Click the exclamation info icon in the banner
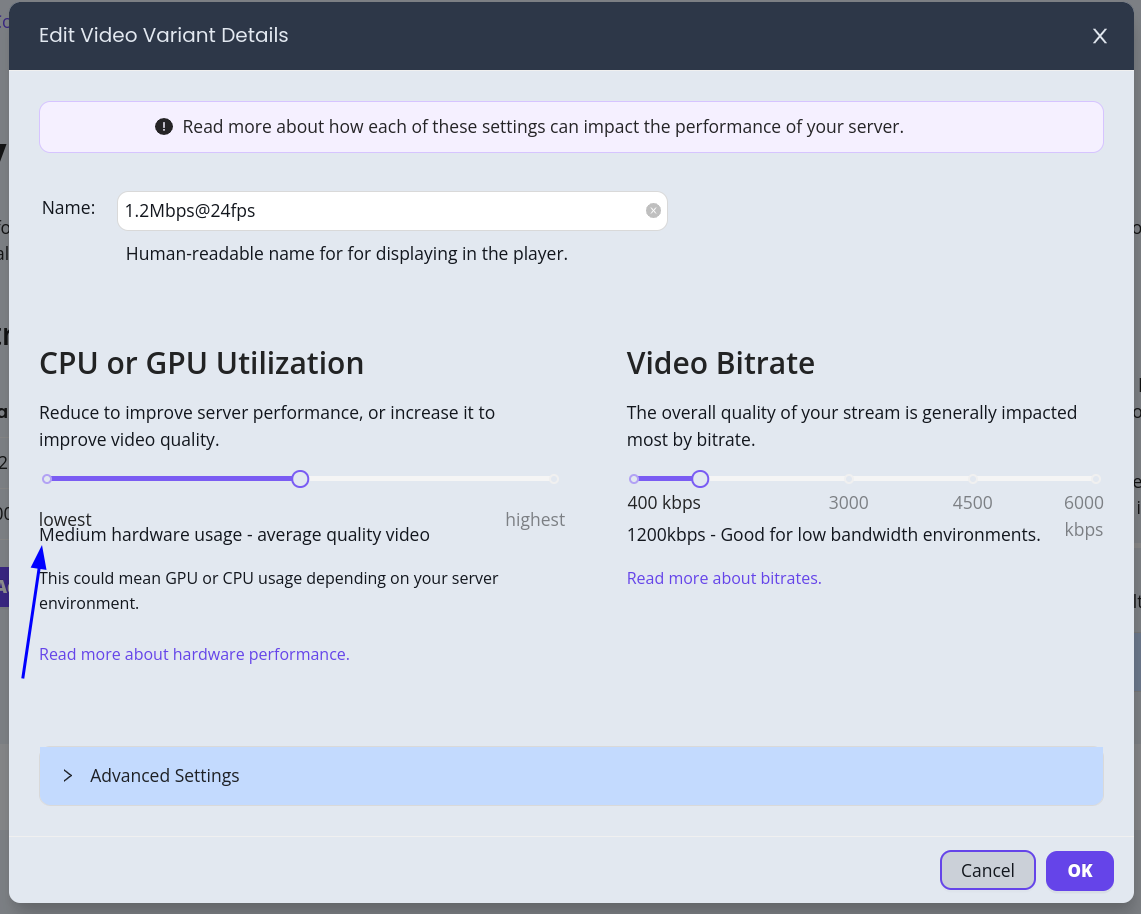The image size is (1141, 914). point(163,127)
